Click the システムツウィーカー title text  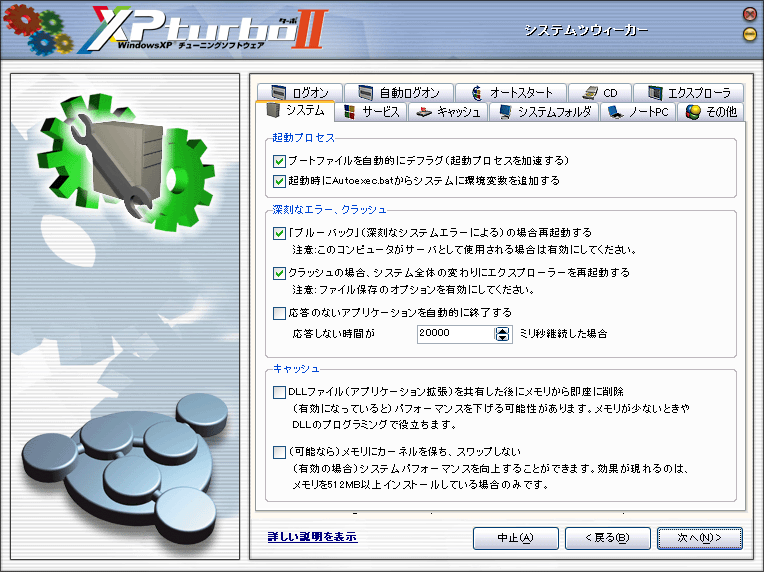(586, 30)
